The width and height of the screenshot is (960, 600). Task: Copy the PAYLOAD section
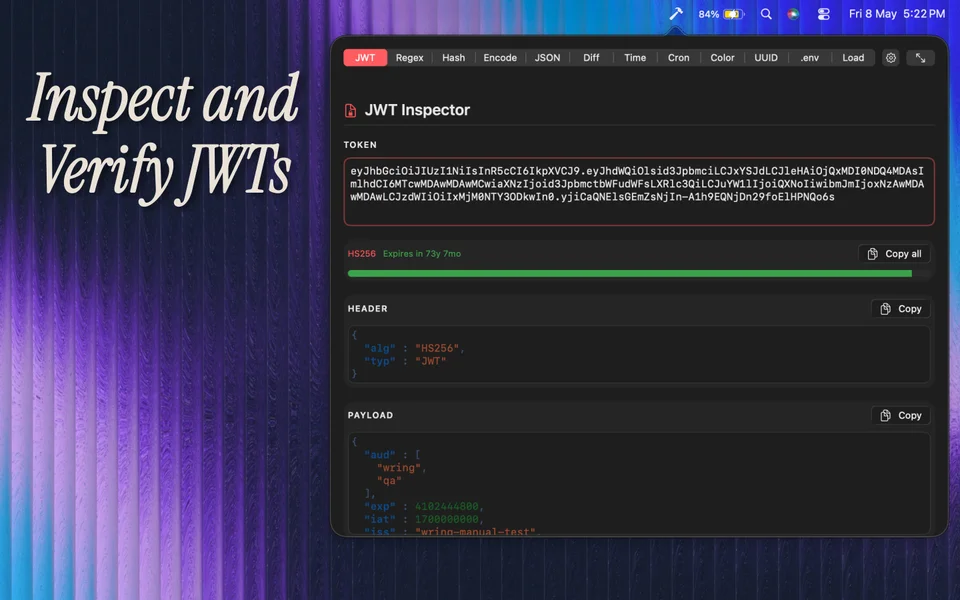(x=901, y=415)
